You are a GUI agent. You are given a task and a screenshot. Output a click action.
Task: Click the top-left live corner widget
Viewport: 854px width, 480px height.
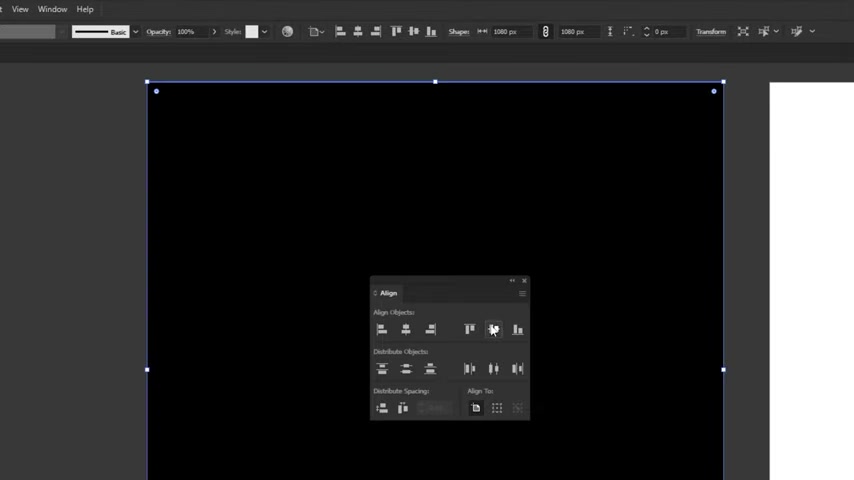pos(156,92)
